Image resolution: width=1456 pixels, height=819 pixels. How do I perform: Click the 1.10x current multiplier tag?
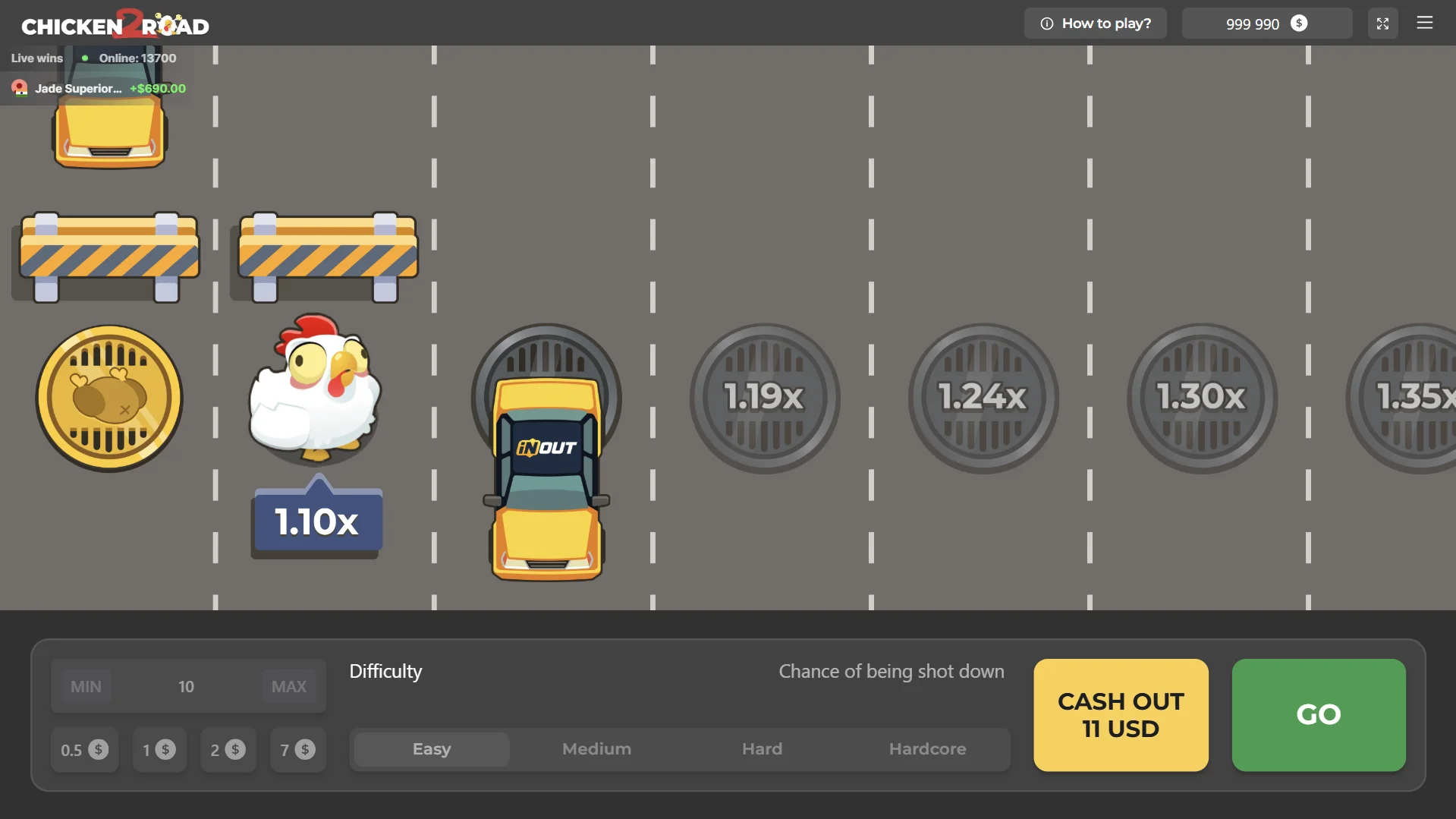tap(317, 518)
